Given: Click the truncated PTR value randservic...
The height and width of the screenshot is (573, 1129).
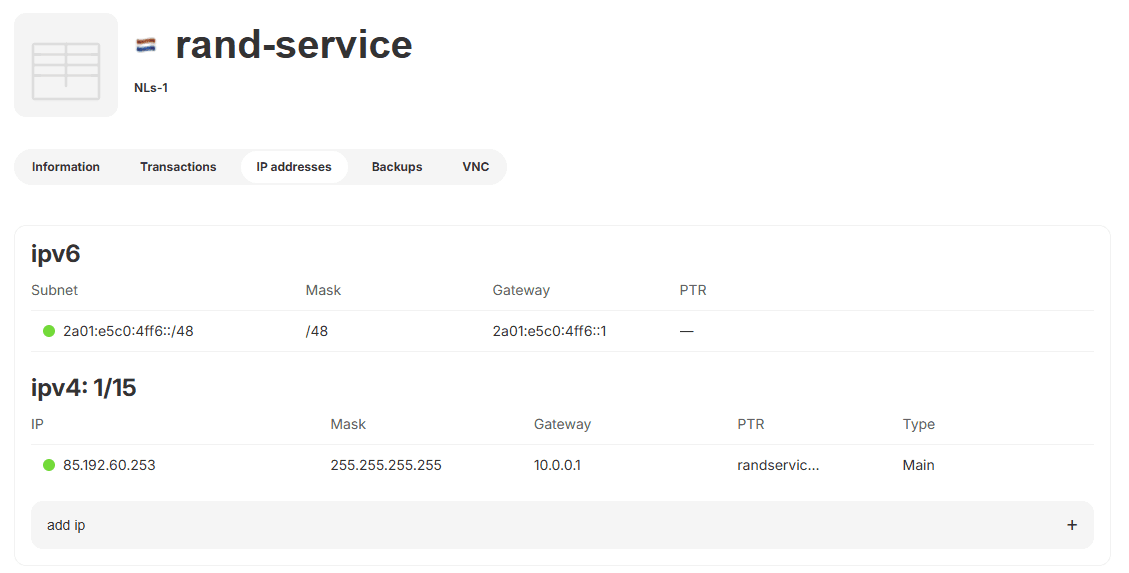Looking at the screenshot, I should pyautogui.click(x=778, y=465).
